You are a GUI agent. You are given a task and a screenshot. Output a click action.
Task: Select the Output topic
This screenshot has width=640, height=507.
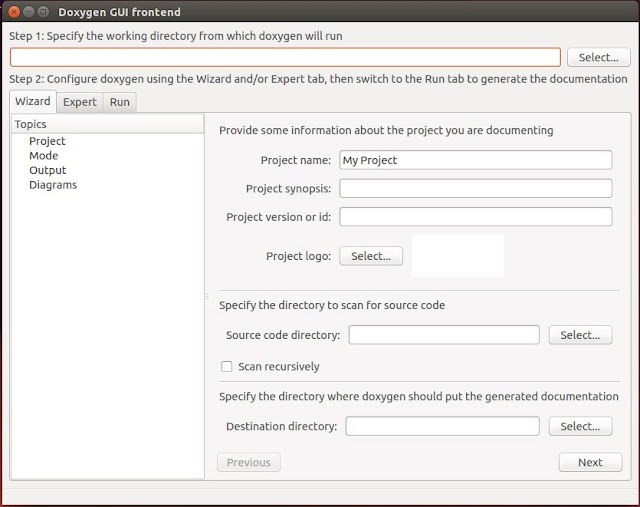click(48, 170)
